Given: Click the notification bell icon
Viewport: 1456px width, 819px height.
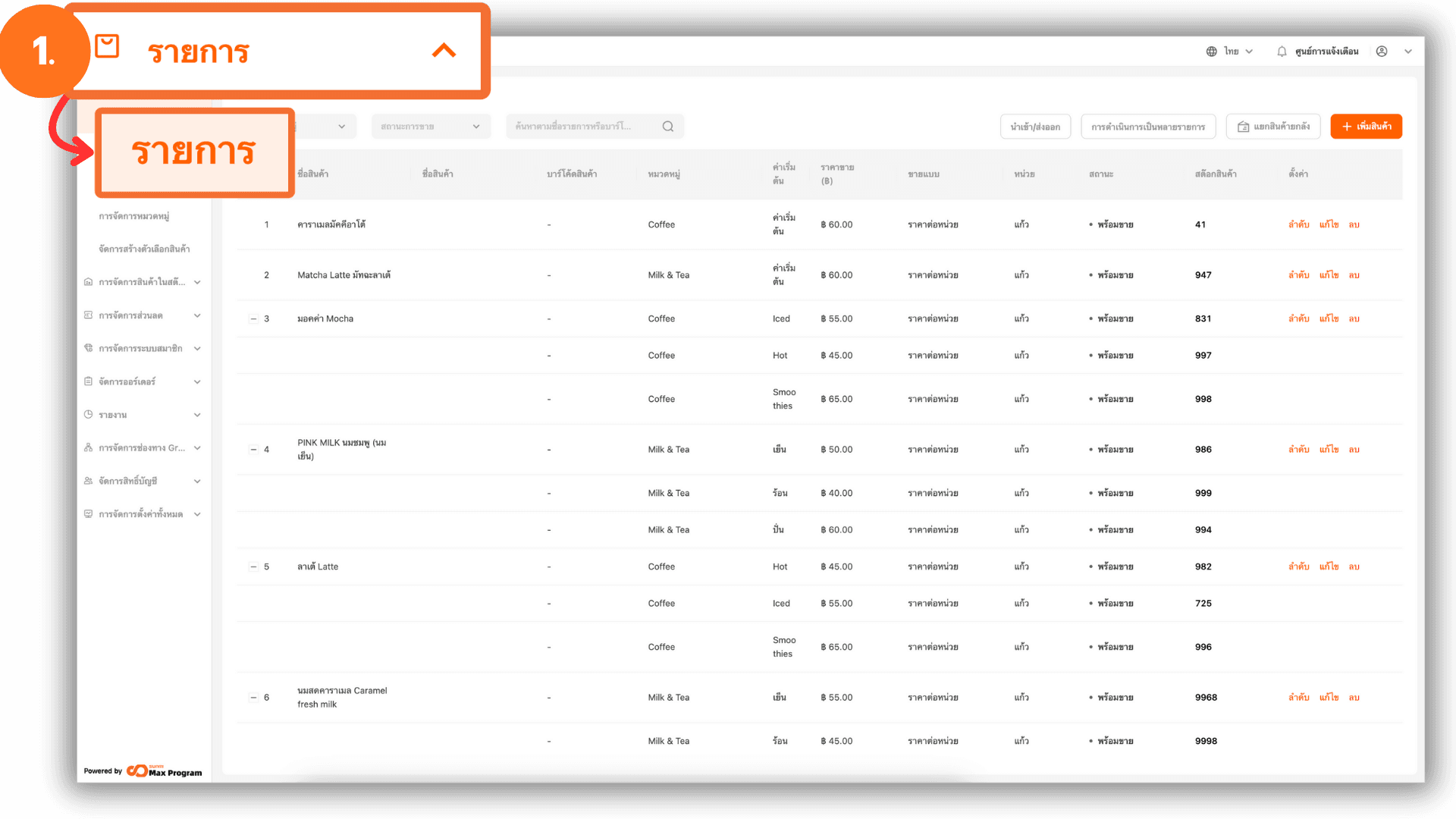Looking at the screenshot, I should (1282, 52).
